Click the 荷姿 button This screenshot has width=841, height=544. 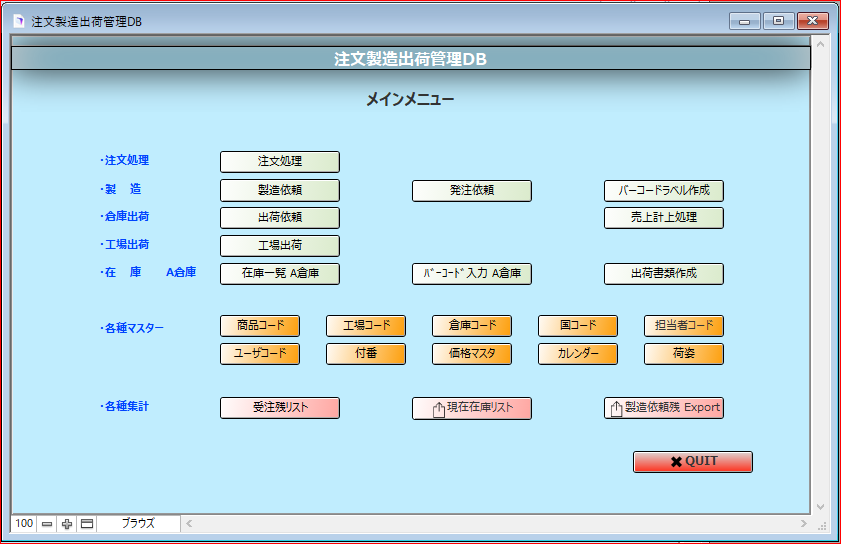click(x=684, y=354)
